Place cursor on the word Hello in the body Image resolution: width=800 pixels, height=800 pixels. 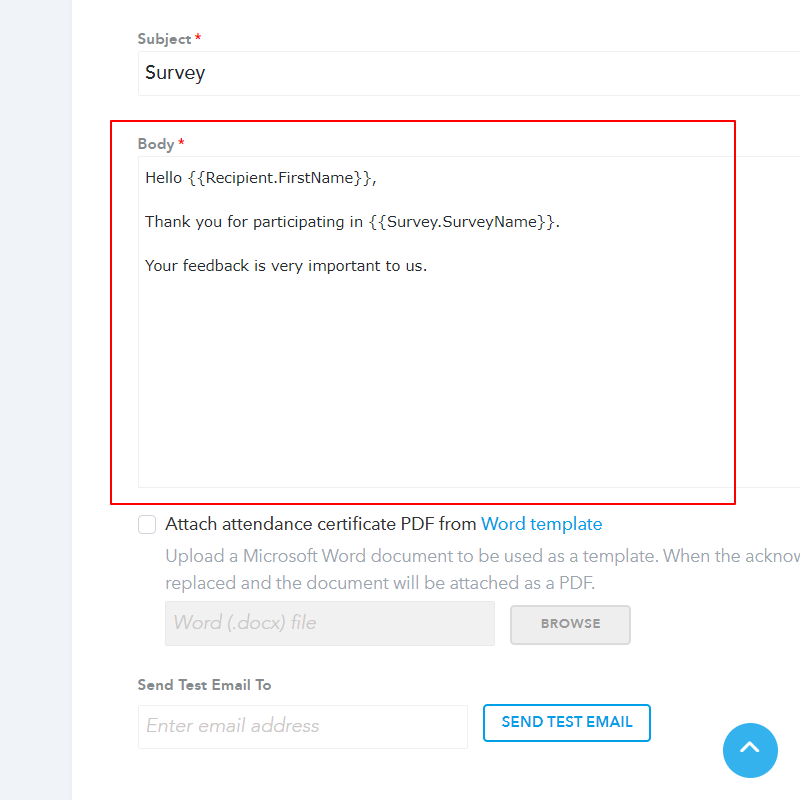click(x=163, y=178)
